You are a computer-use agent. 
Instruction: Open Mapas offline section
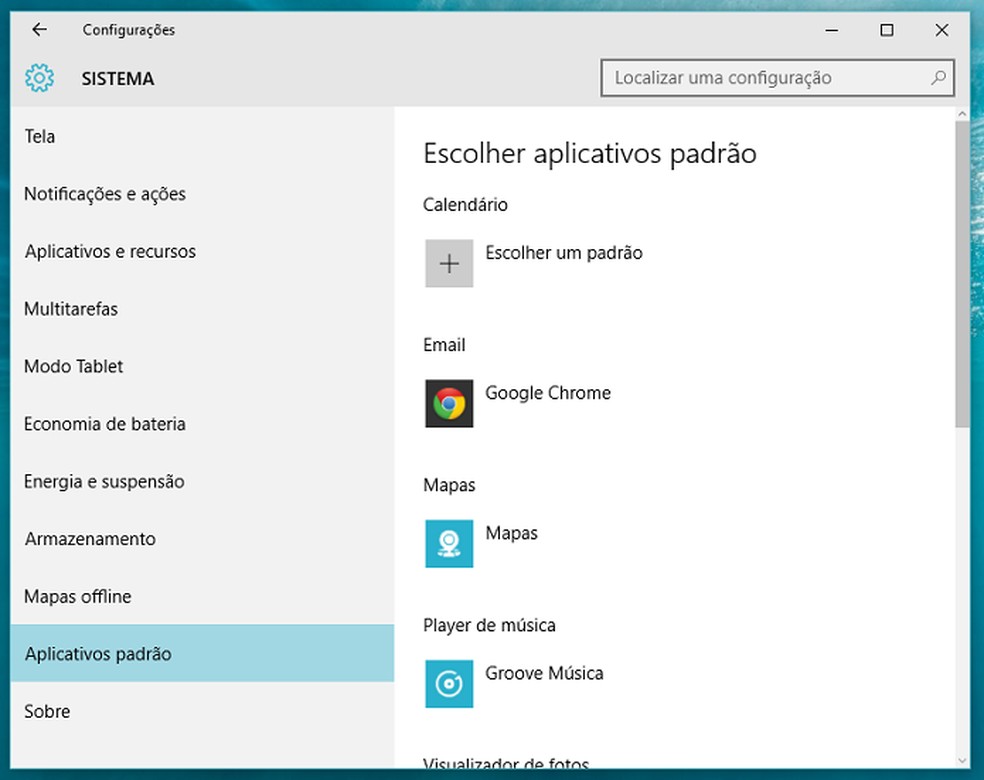(x=78, y=597)
